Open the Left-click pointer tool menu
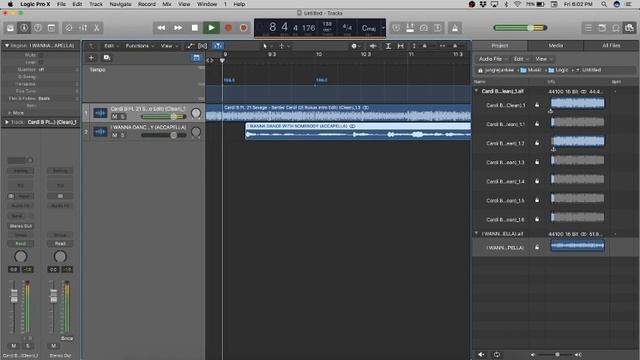Viewport: 640px width, 360px height. point(267,46)
